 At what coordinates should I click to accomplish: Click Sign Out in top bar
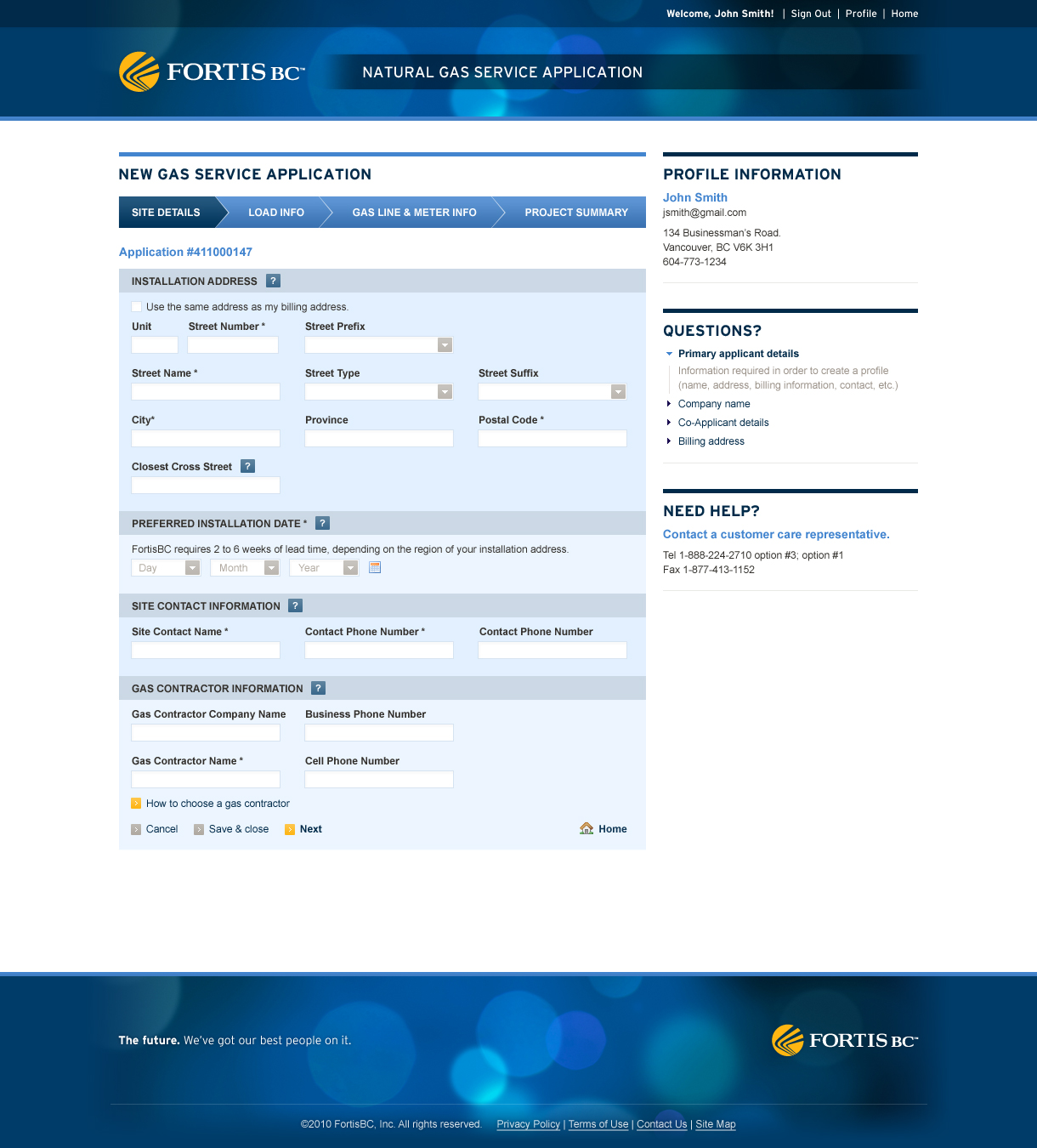[x=811, y=14]
